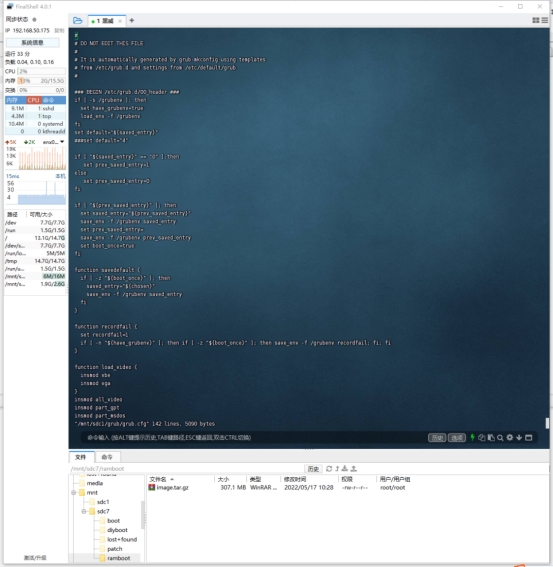The height and width of the screenshot is (567, 553).
Task: Open the network interface dropdown arrow
Action: (62, 142)
